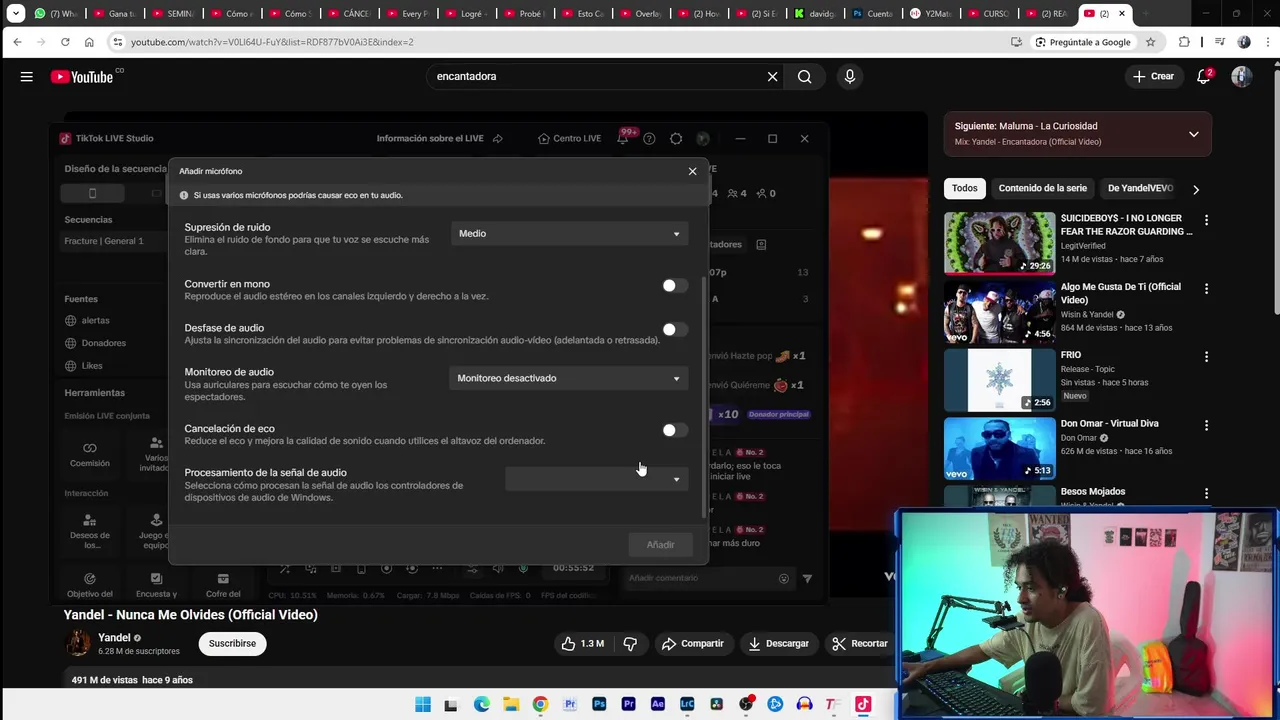
Task: Expand the Siguiente playlist panel
Action: 1193,134
